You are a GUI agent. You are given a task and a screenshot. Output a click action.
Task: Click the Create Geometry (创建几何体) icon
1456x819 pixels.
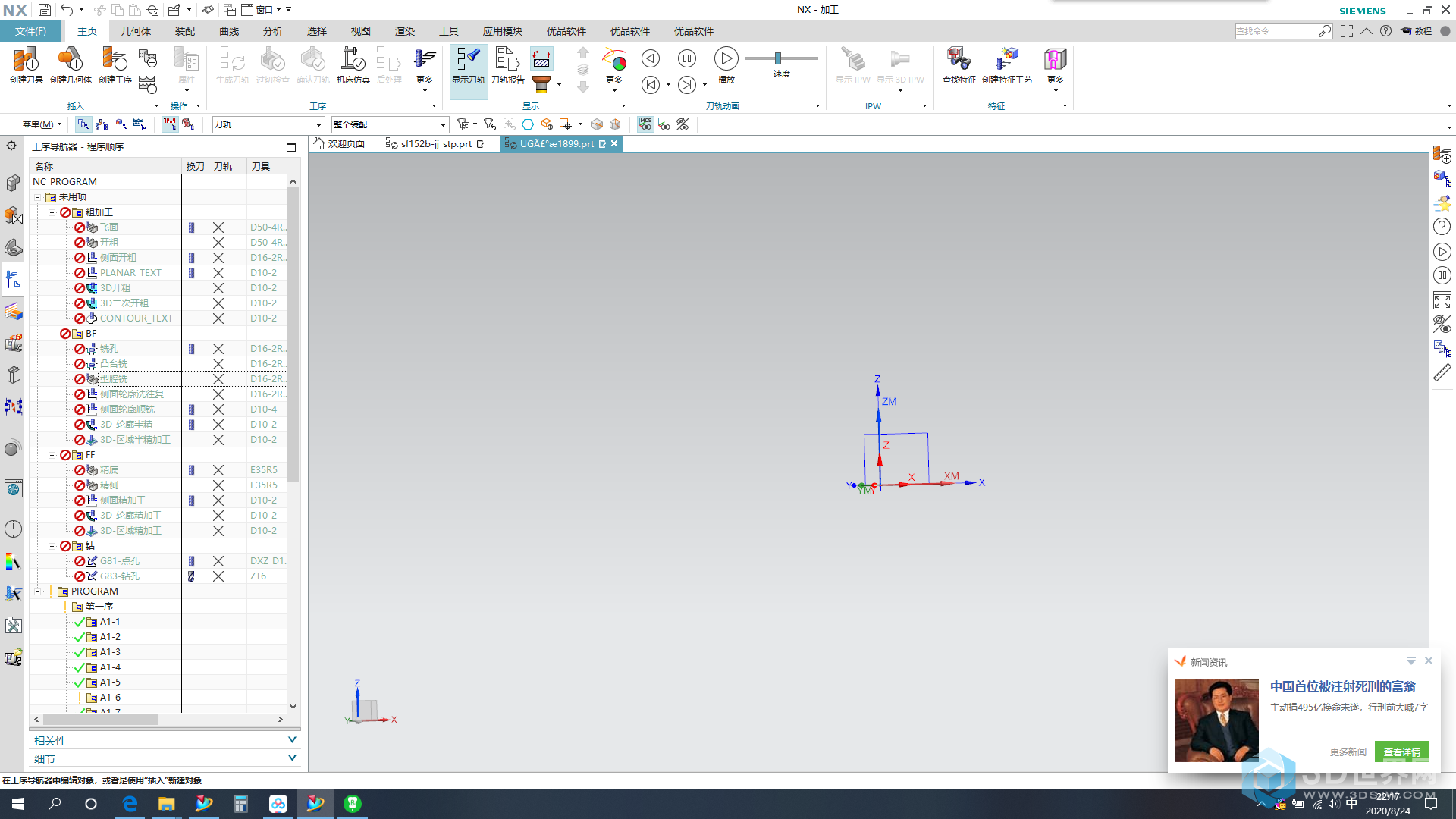click(71, 65)
